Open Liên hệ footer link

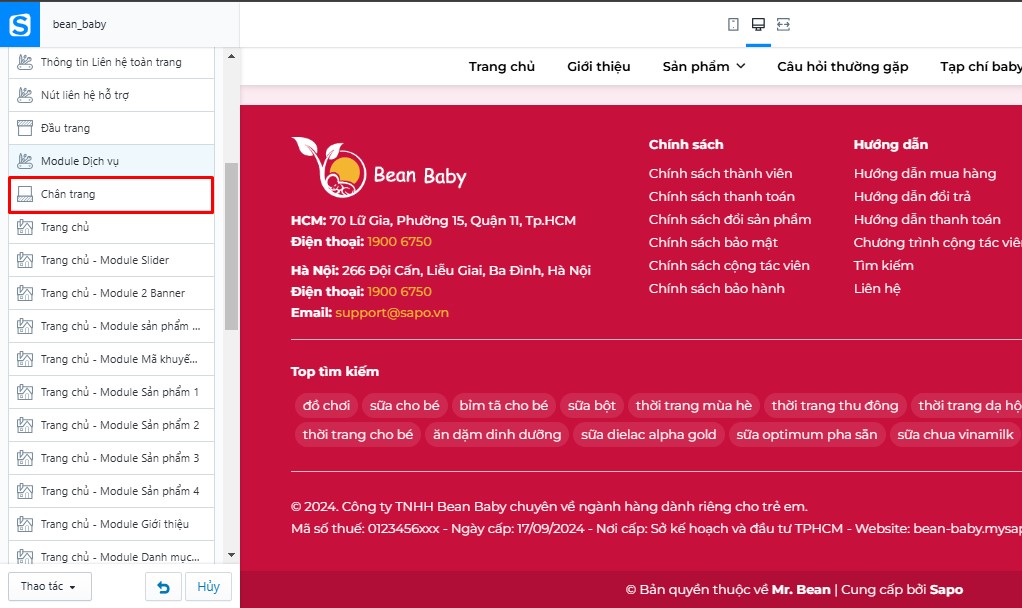click(877, 289)
